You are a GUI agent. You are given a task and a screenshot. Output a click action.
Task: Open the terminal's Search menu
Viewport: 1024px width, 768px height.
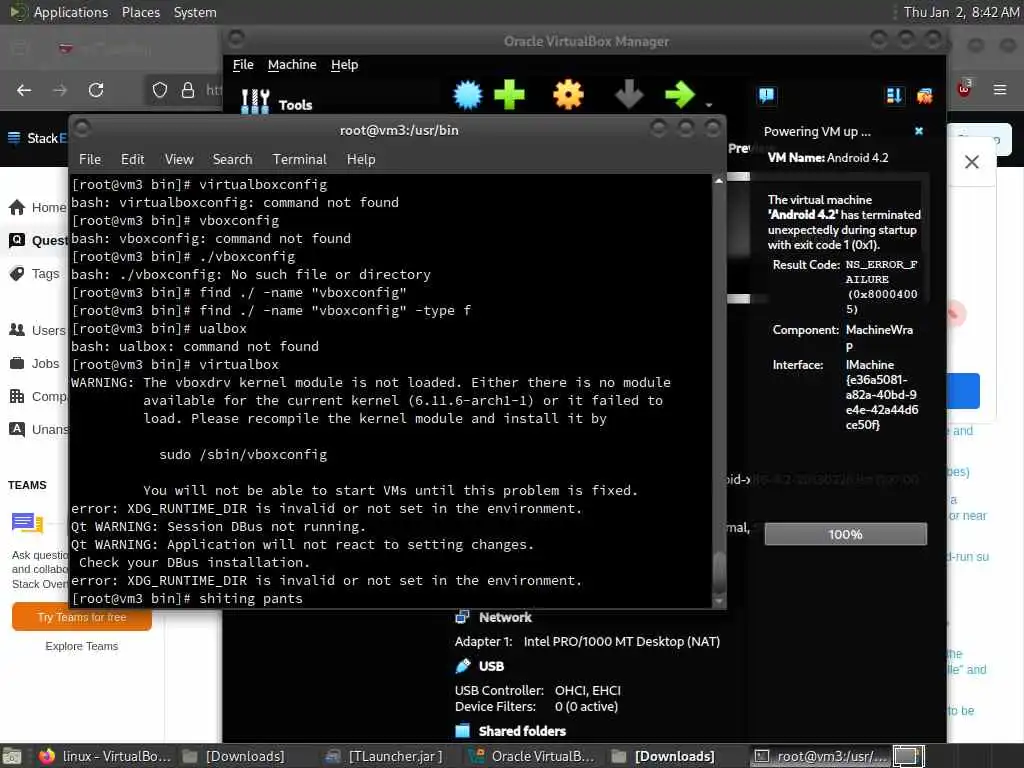(x=232, y=159)
